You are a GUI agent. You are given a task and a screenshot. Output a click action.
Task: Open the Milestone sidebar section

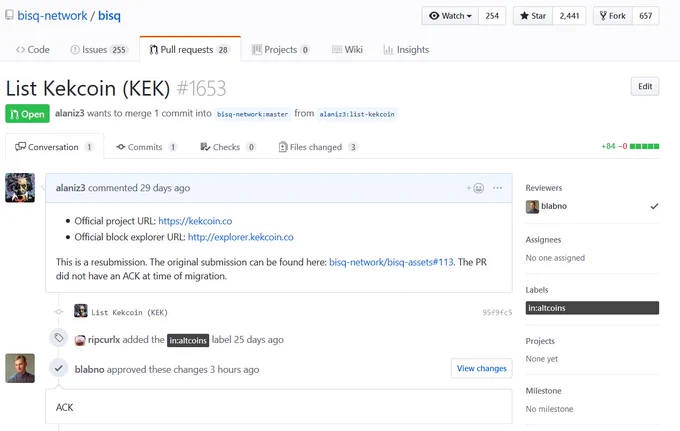(543, 391)
